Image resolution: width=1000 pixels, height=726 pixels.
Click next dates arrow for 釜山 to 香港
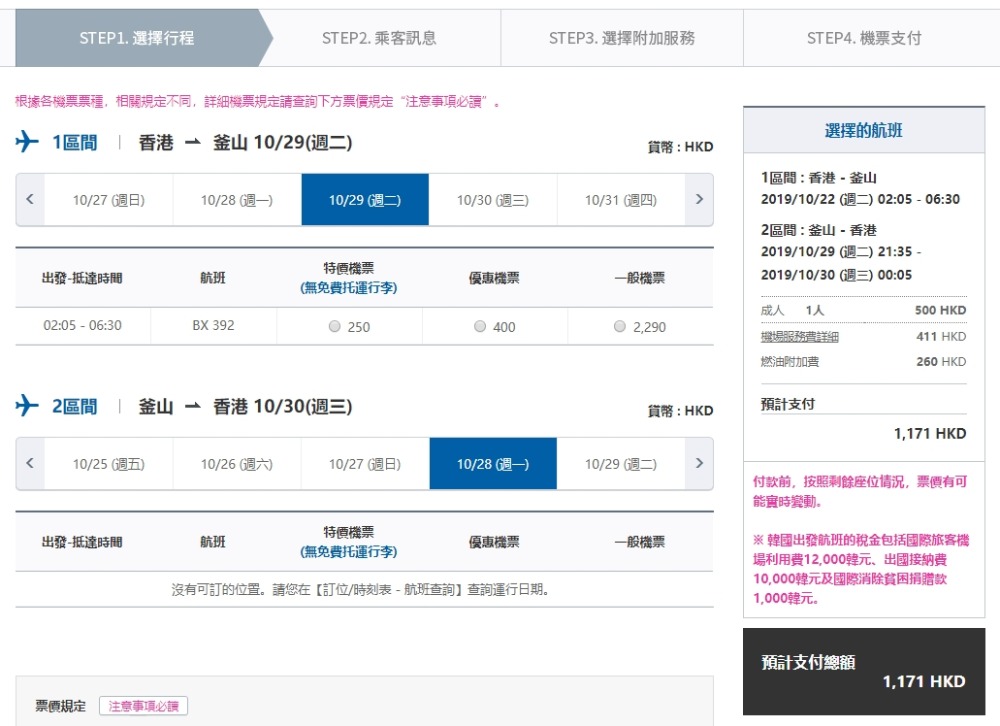pos(699,463)
